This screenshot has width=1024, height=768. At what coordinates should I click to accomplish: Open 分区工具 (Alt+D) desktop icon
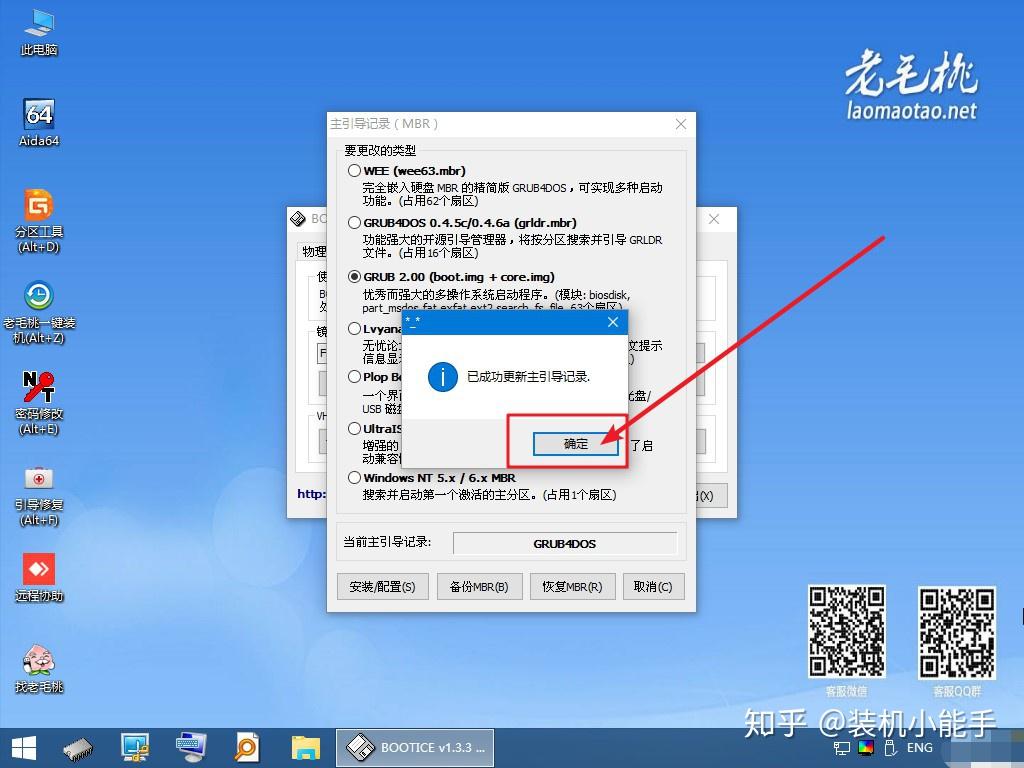pyautogui.click(x=39, y=221)
